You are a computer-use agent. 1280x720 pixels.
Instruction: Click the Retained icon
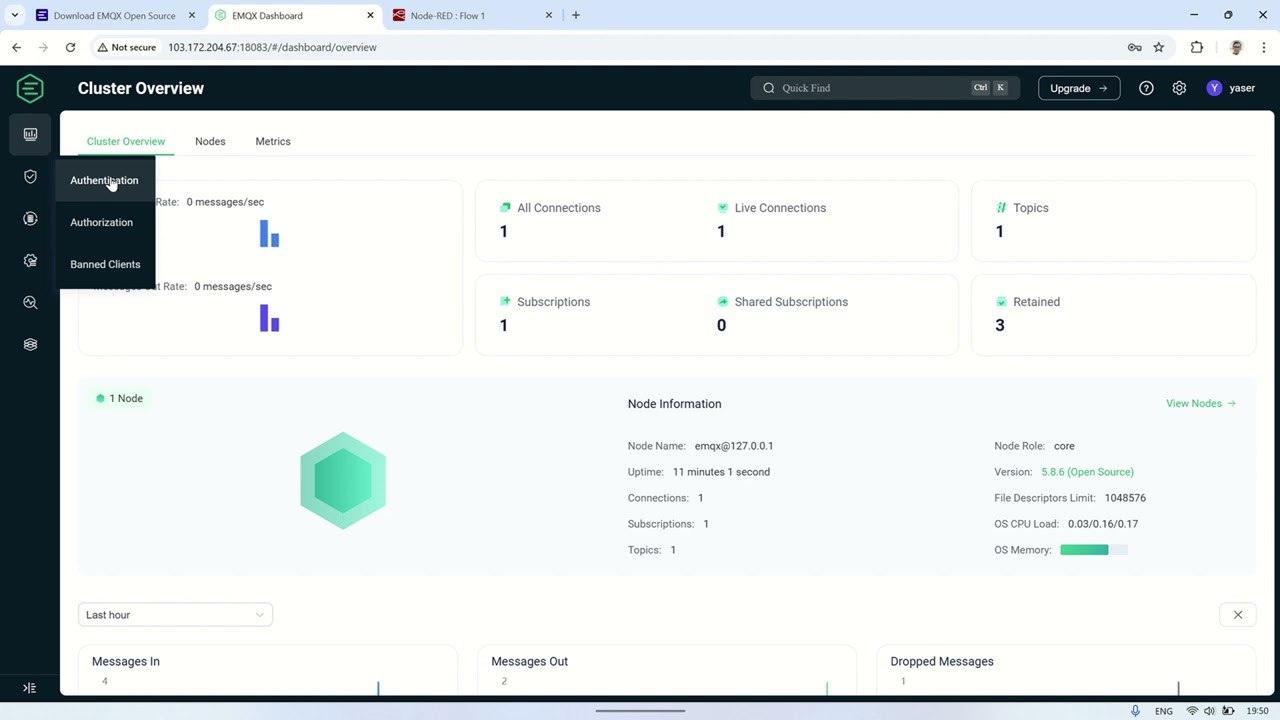[x=1001, y=301]
